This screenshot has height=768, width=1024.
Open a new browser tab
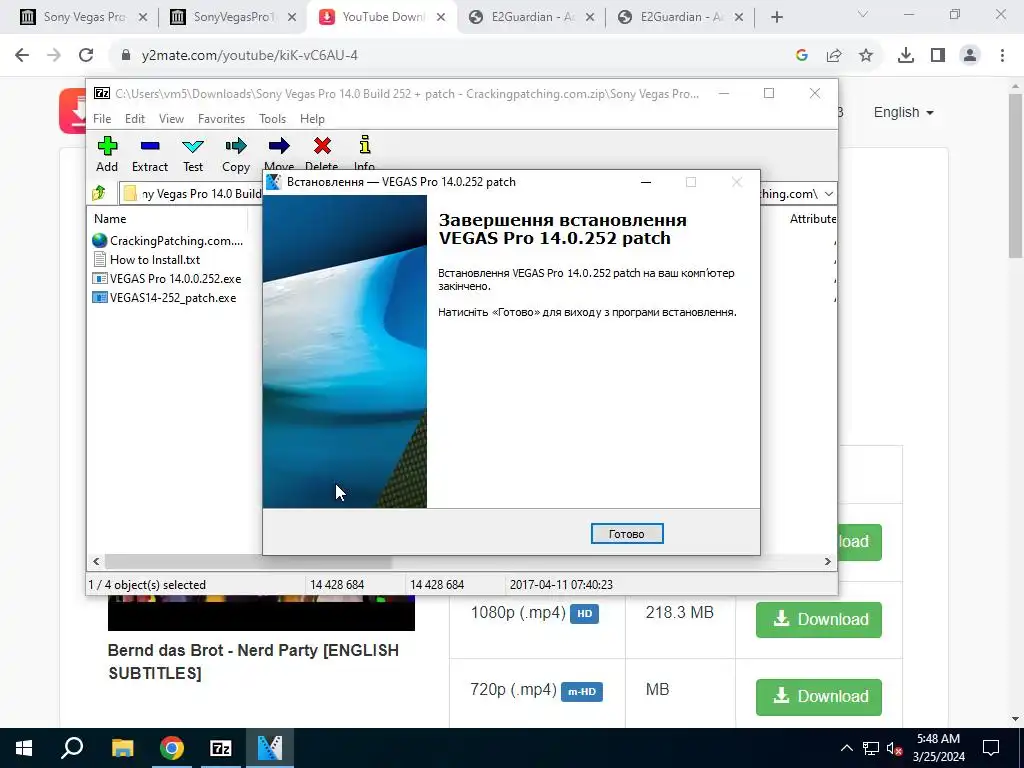click(776, 18)
